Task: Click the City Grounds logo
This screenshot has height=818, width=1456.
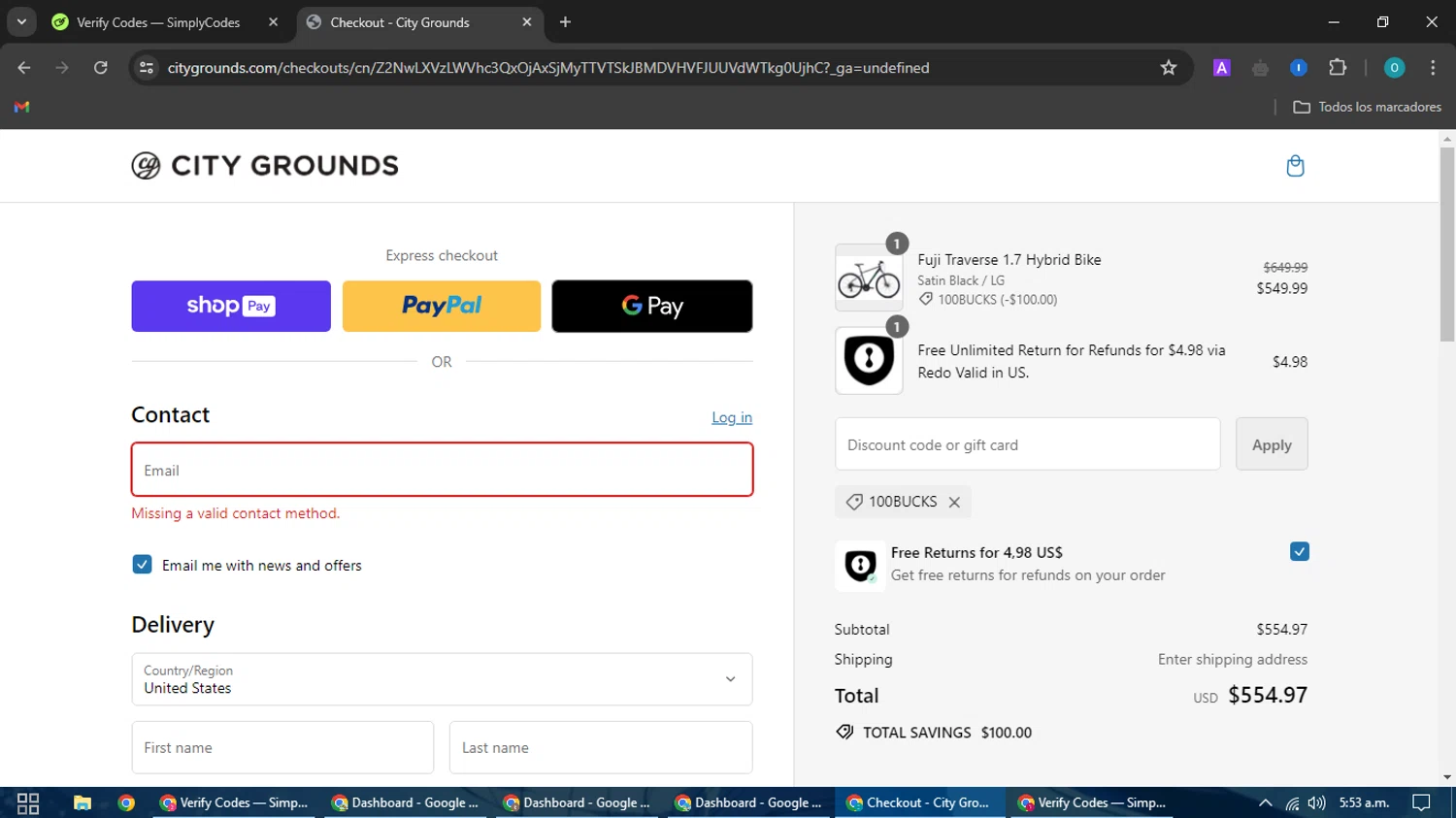Action: (265, 166)
